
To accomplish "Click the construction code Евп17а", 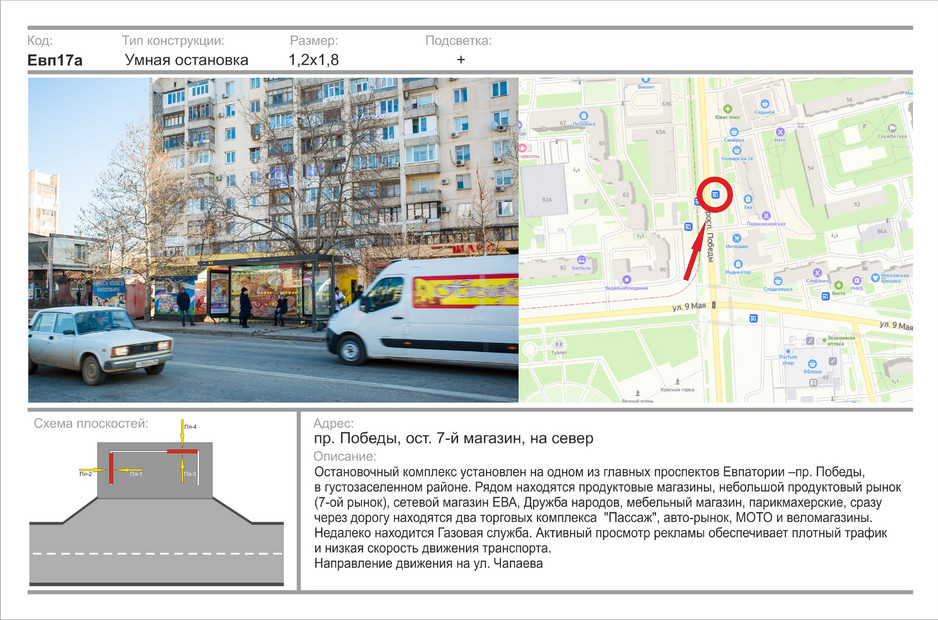I will 55,60.
